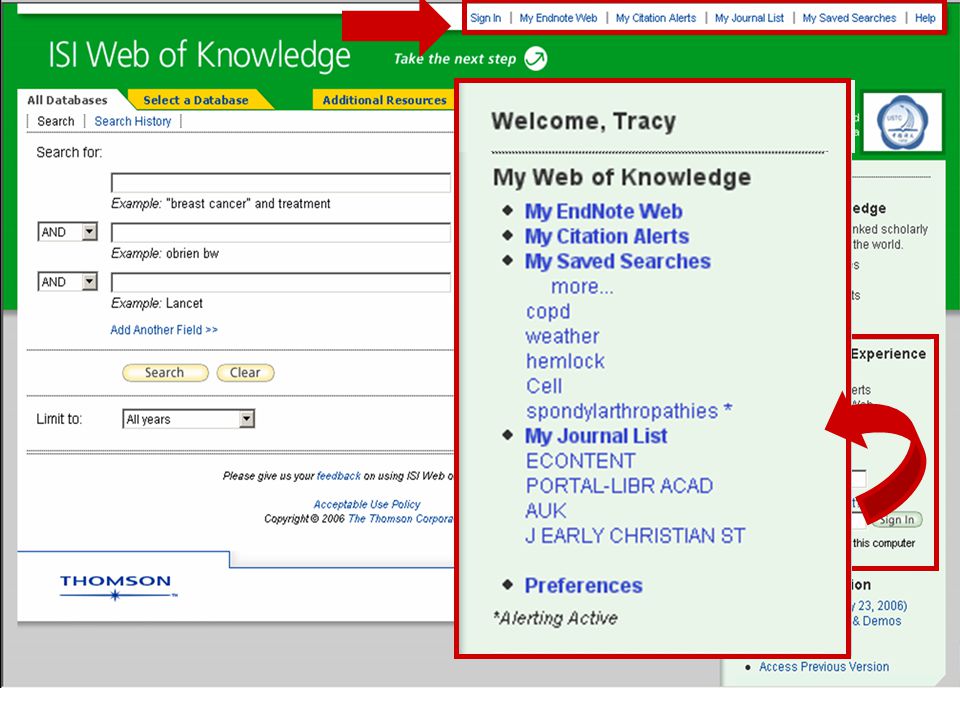
Task: Open the copd saved search
Action: 548,312
